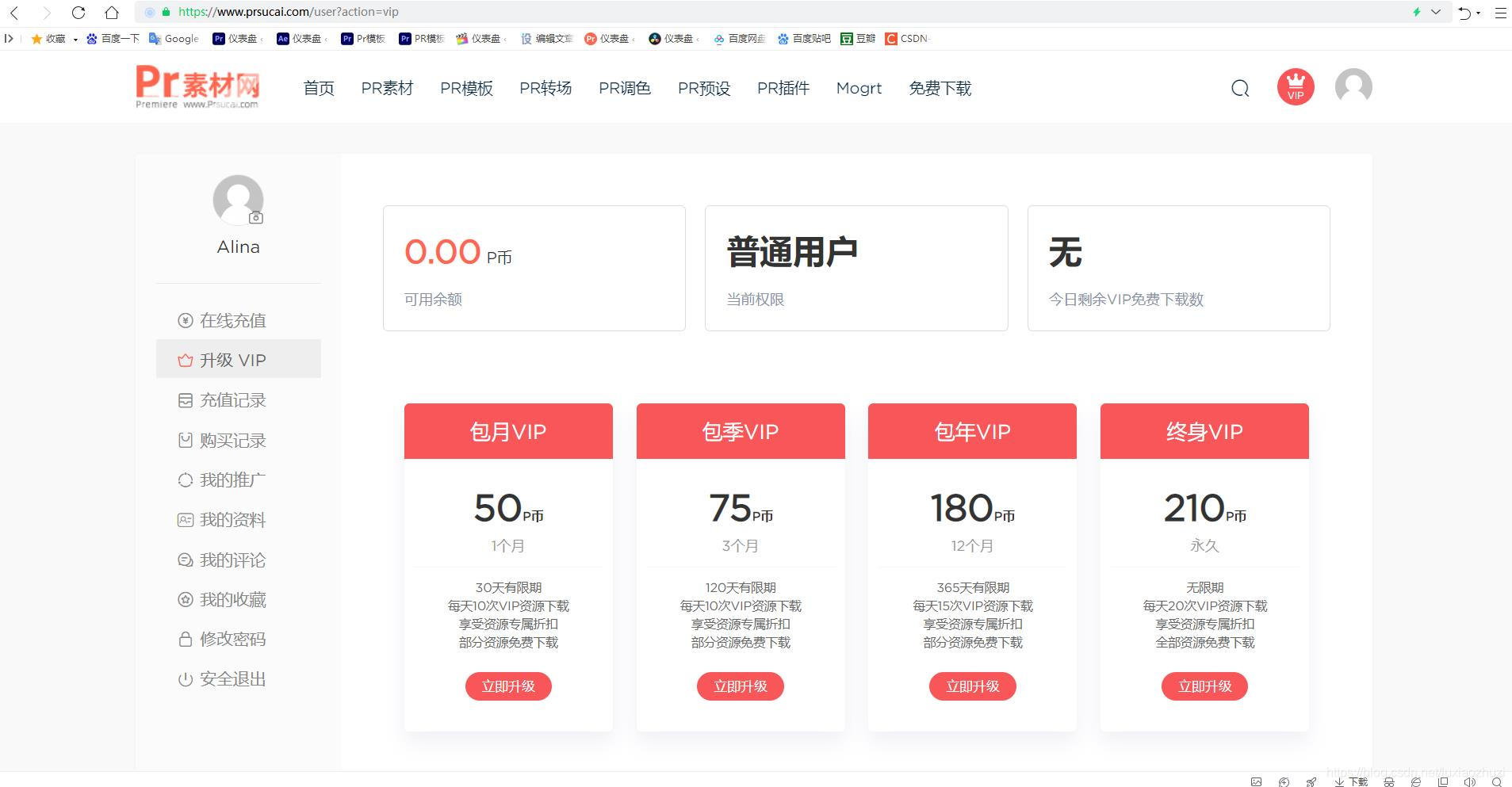
Task: Open 充值记录 in the sidebar
Action: click(x=239, y=400)
